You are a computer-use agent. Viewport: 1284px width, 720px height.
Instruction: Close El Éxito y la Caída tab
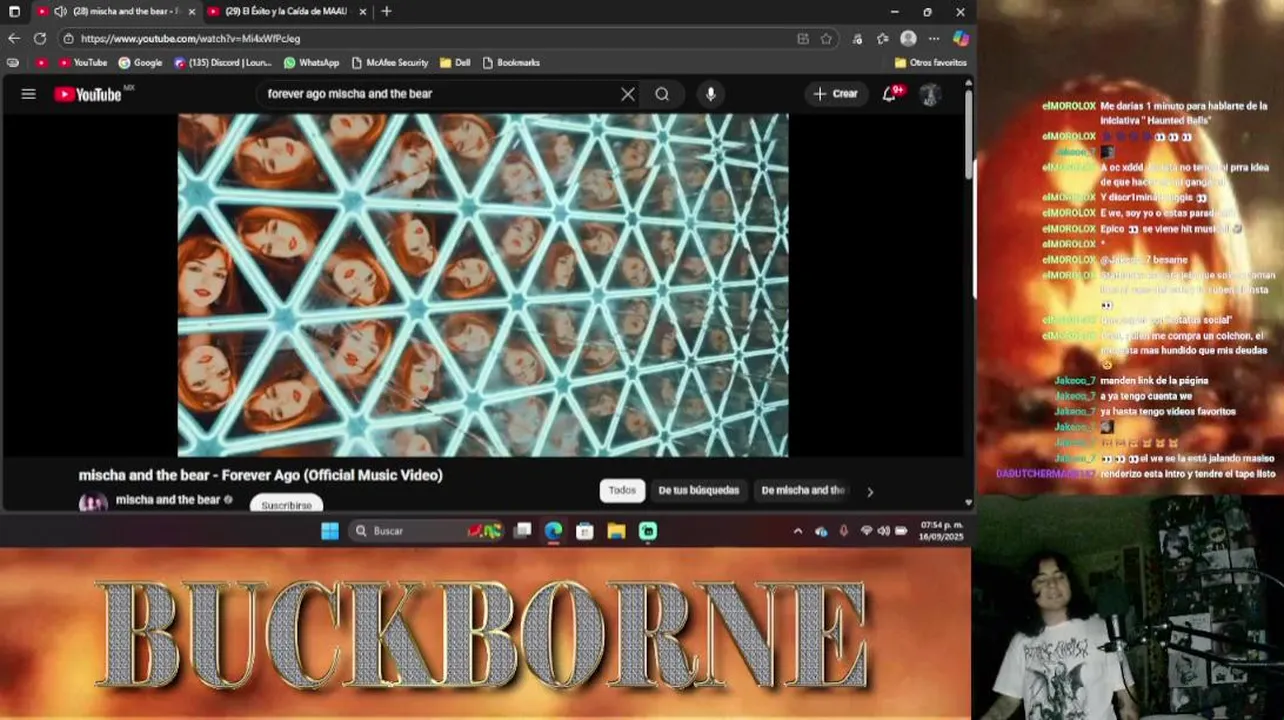362,12
